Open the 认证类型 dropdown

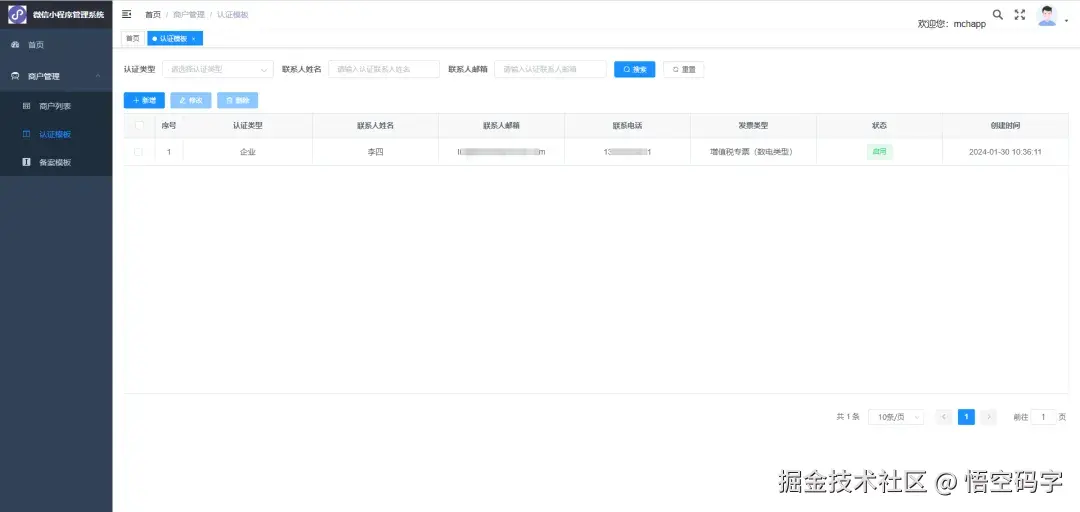coord(218,69)
